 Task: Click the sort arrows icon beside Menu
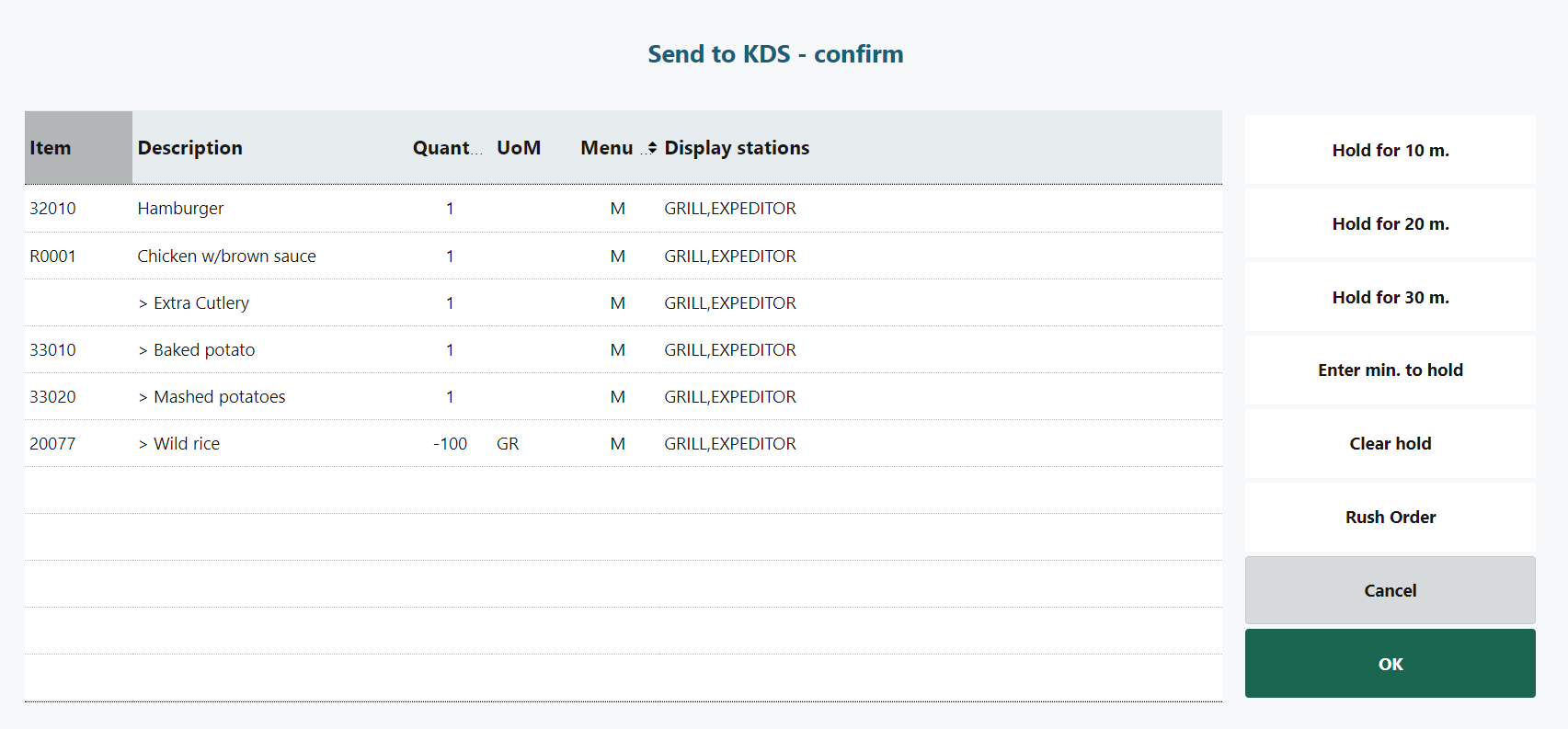point(652,148)
